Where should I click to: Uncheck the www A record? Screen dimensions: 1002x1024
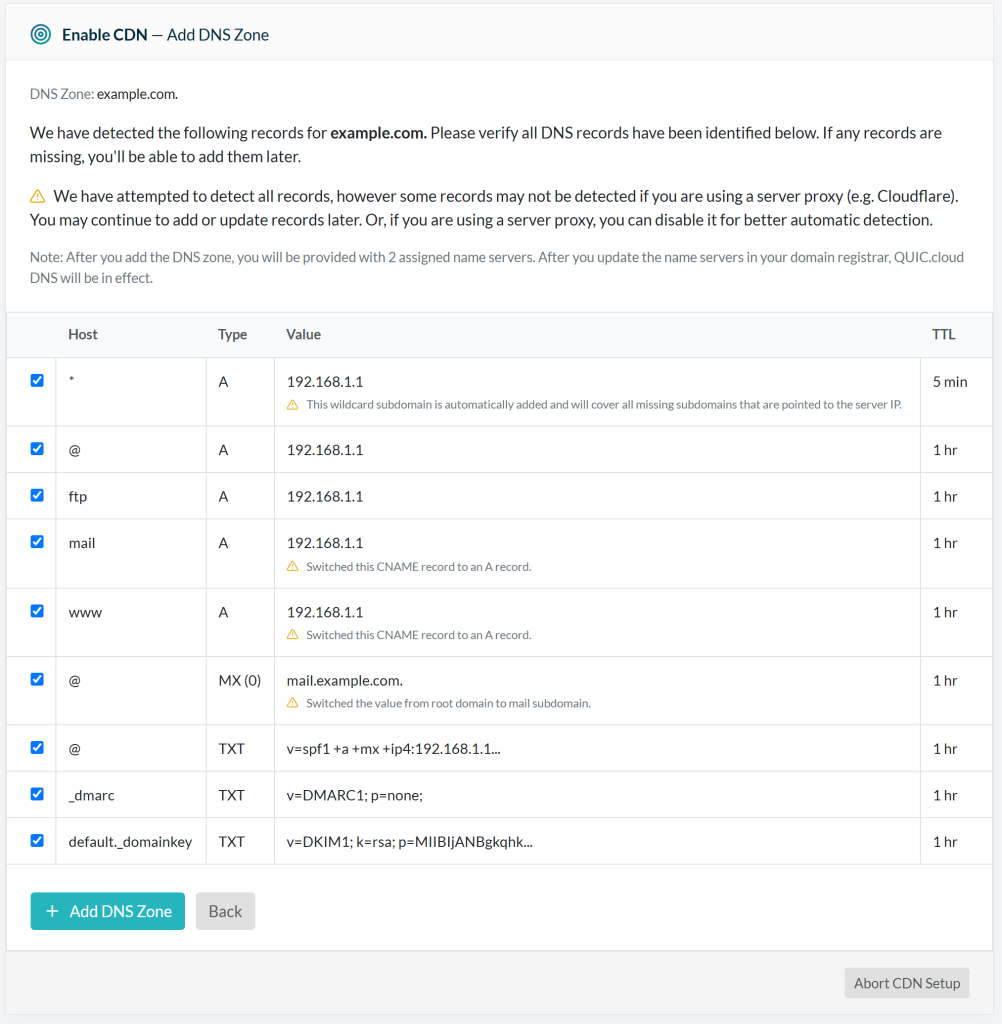(37, 611)
